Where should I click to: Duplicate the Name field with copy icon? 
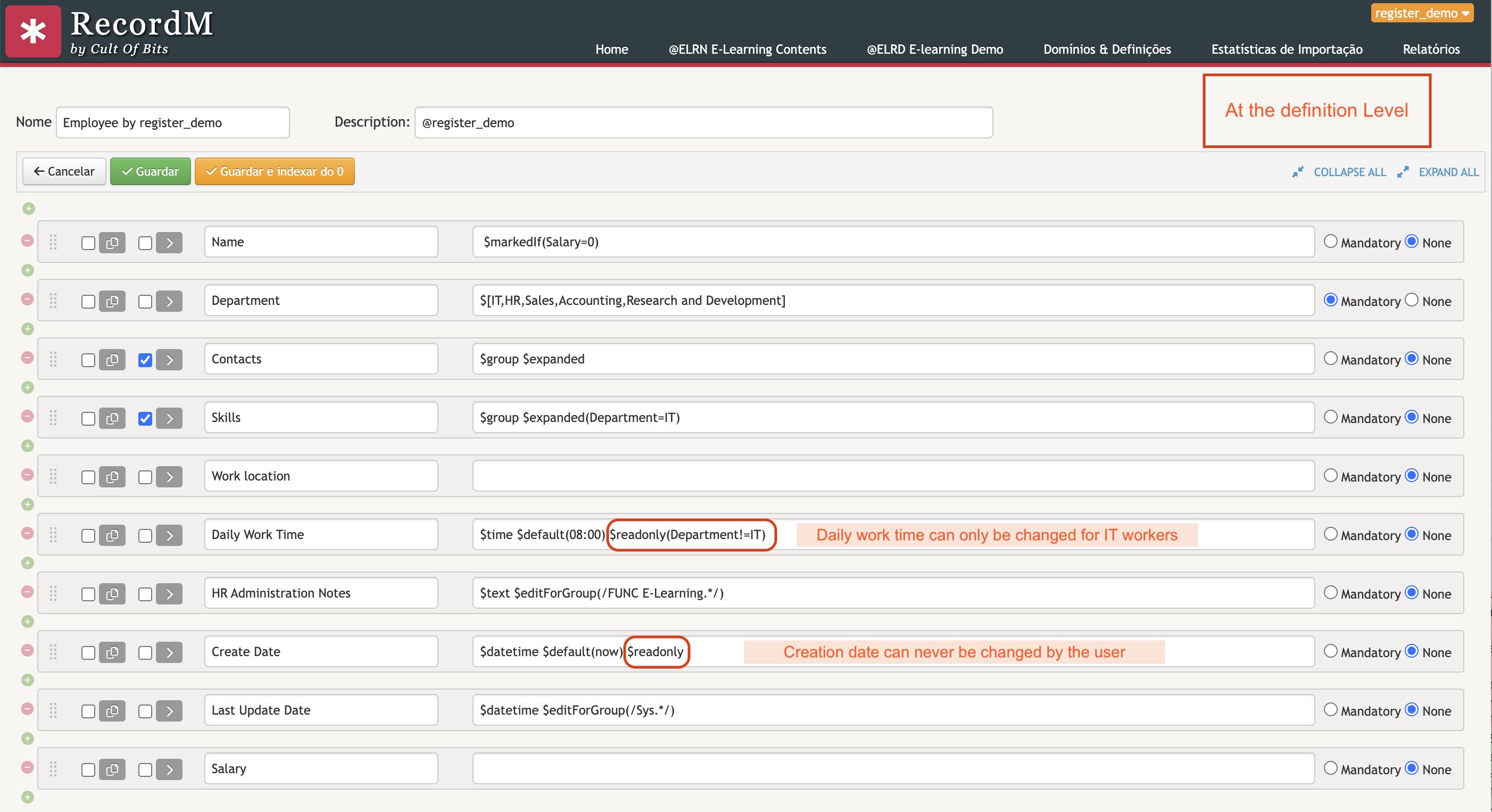click(112, 243)
